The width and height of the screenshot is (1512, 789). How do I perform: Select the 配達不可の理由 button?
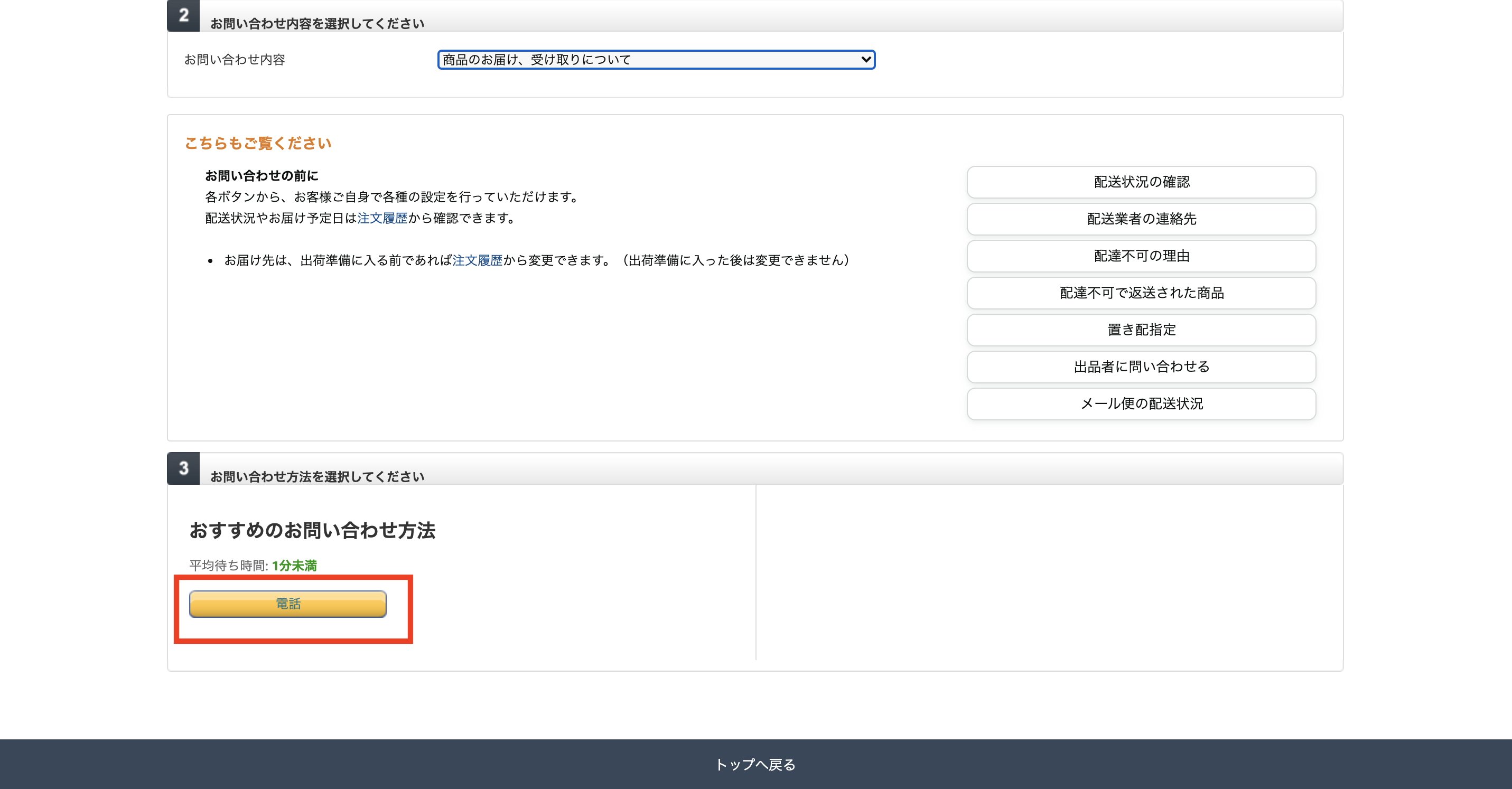tap(1141, 256)
